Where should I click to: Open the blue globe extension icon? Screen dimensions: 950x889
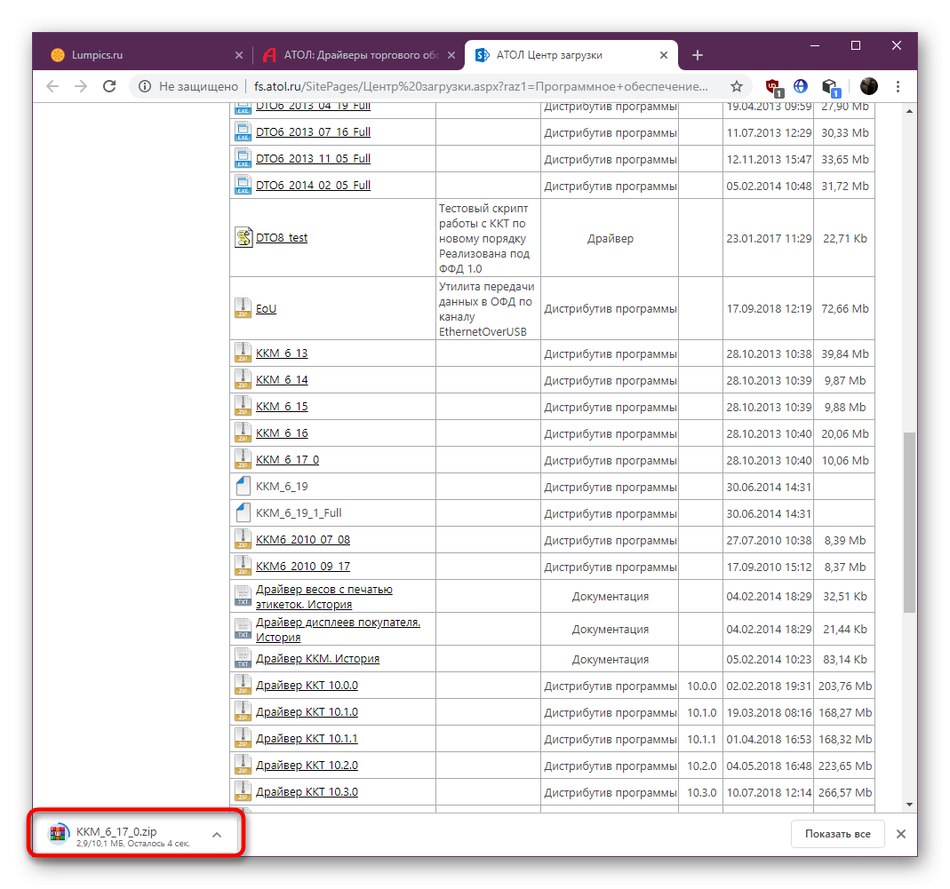(x=800, y=86)
